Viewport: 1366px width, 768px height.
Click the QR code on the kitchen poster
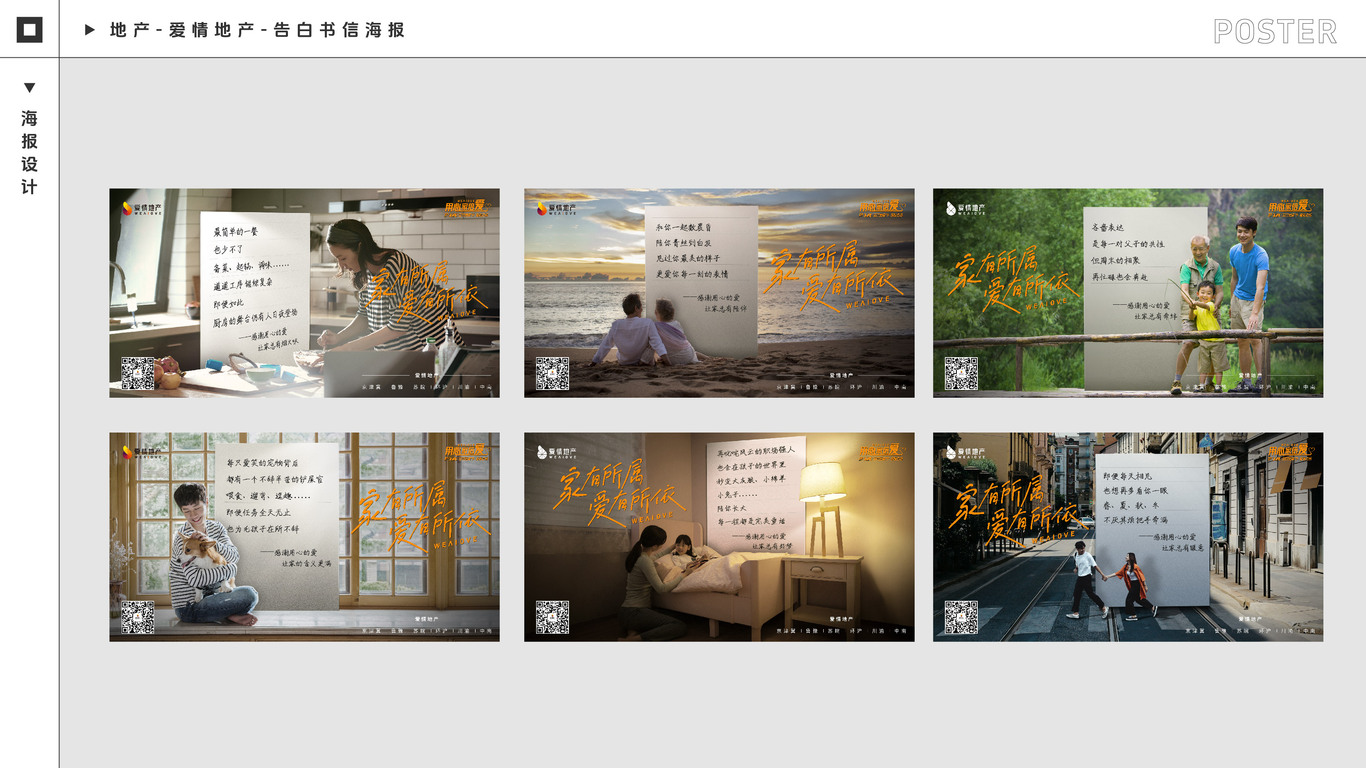138,373
